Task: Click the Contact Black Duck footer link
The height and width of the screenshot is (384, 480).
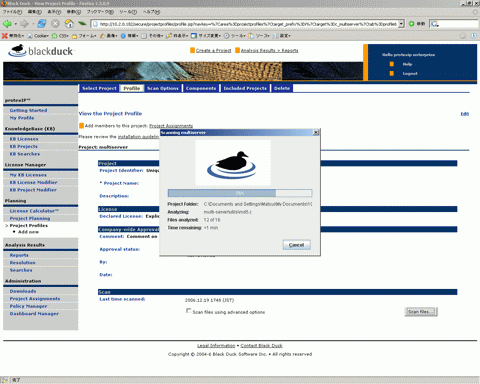Action: 261,345
